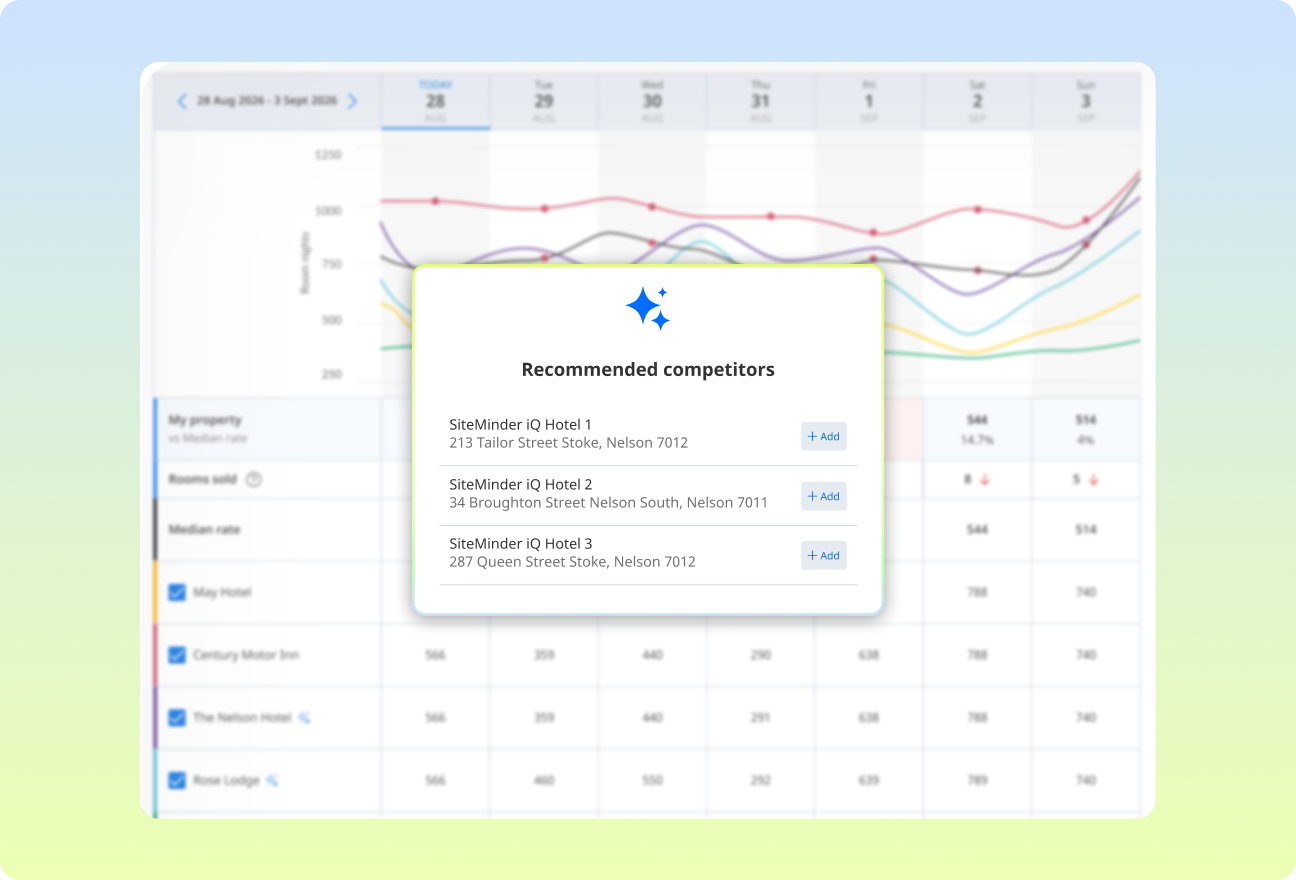
Task: Toggle the Rose Lodge checkbox
Action: coord(177,781)
